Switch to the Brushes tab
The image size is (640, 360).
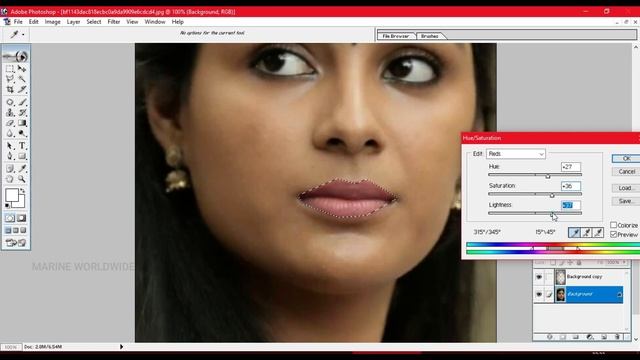430,36
